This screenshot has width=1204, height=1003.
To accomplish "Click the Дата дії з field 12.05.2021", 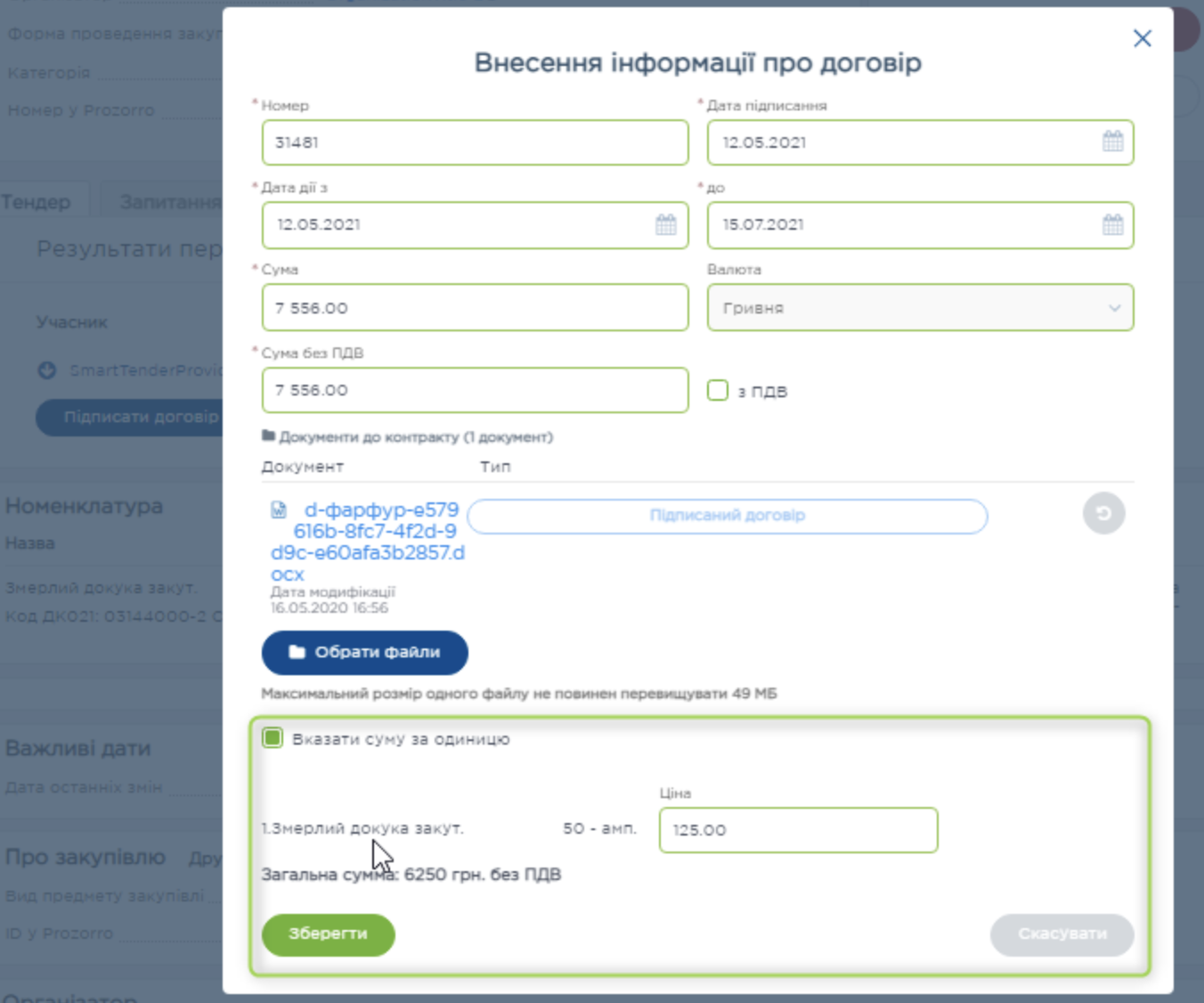I will (x=475, y=224).
